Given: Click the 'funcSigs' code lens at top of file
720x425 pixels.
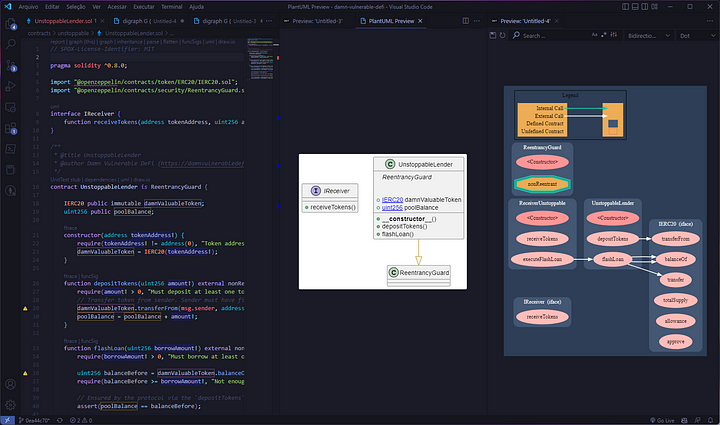Looking at the screenshot, I should [x=191, y=42].
